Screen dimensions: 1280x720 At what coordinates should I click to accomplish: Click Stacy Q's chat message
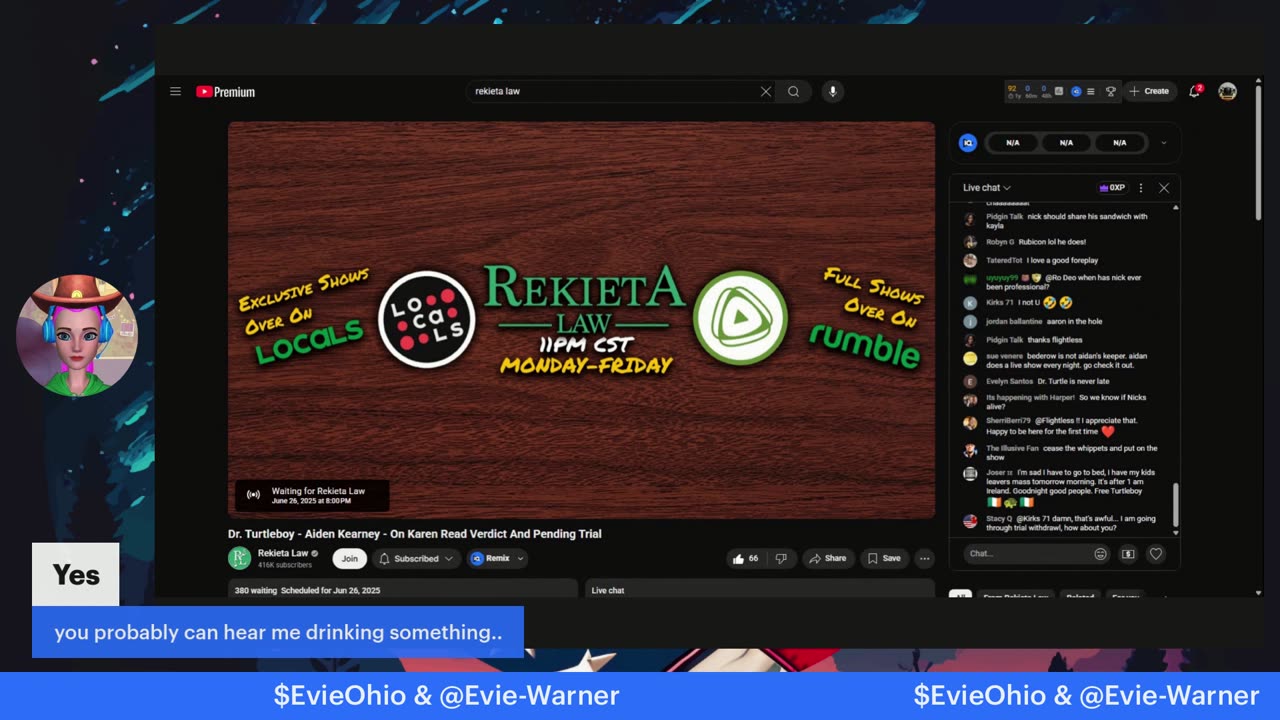pyautogui.click(x=1060, y=524)
